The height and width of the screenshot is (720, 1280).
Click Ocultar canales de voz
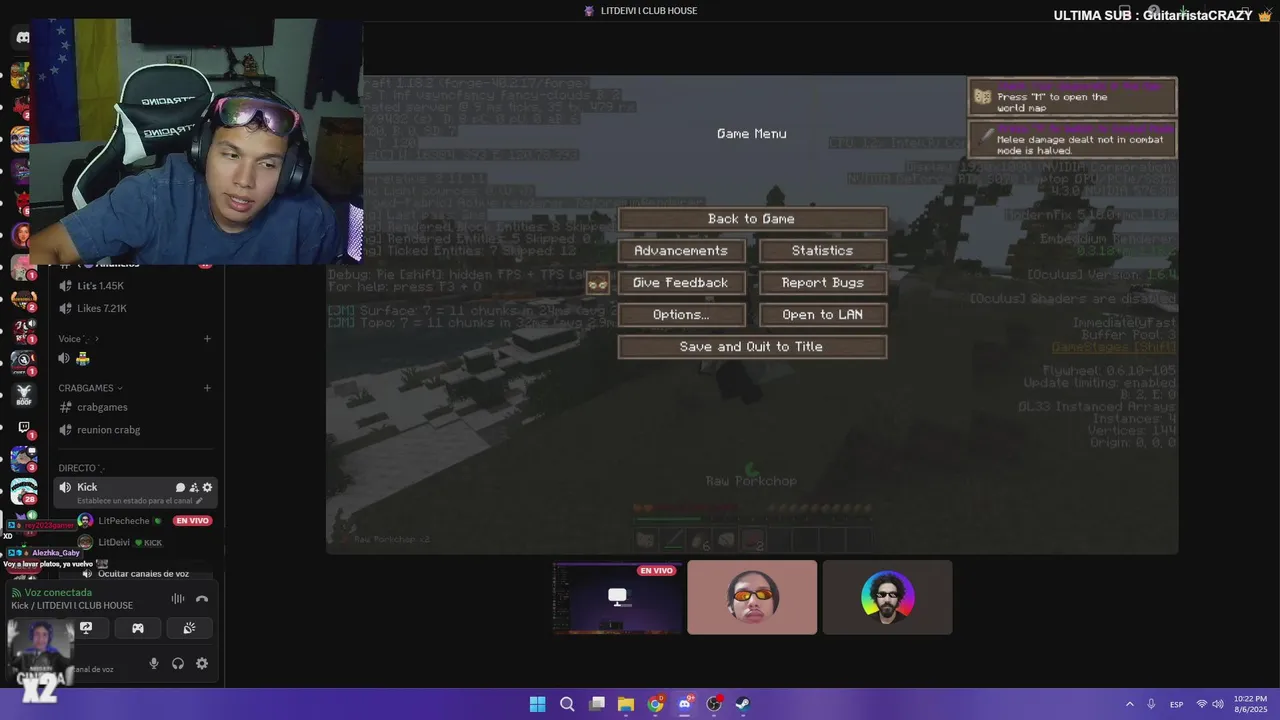[143, 574]
